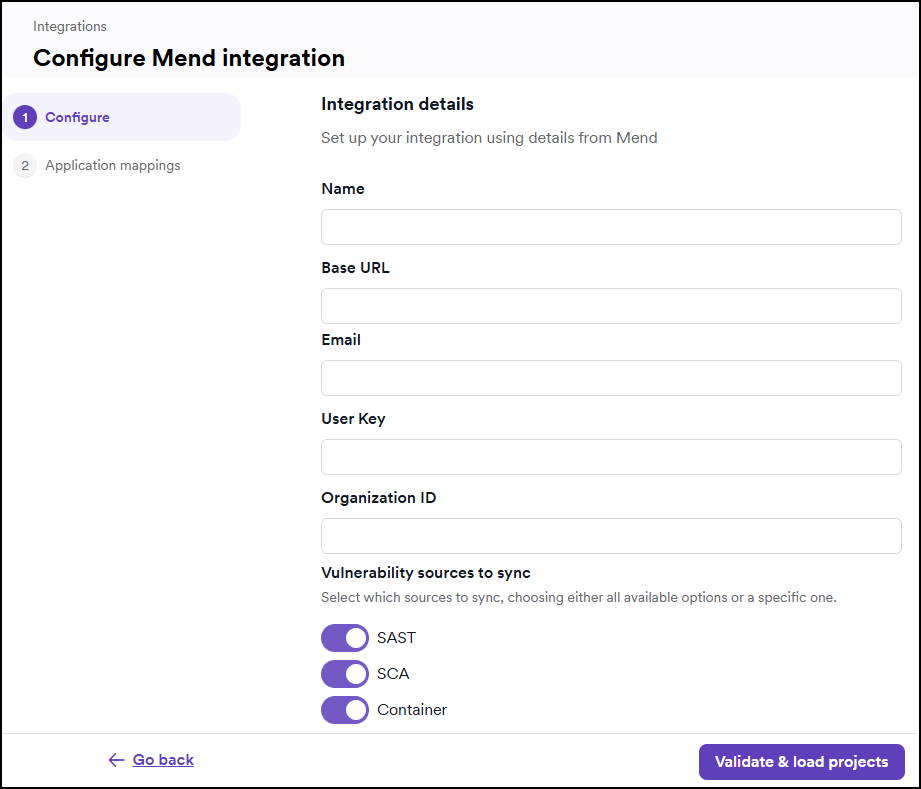Click the back arrow icon beside Go back
The image size is (921, 789).
116,760
